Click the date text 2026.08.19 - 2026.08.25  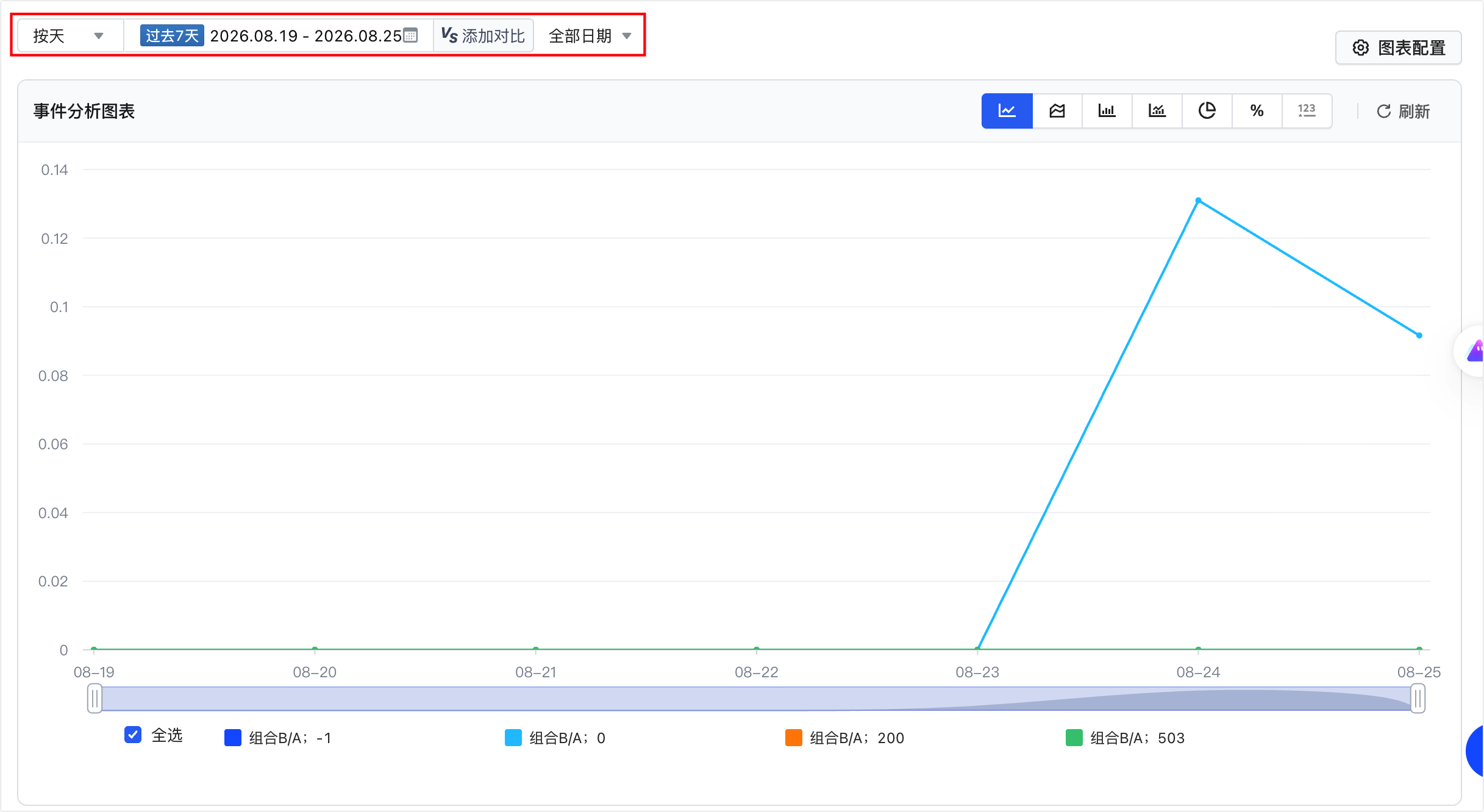click(x=305, y=36)
